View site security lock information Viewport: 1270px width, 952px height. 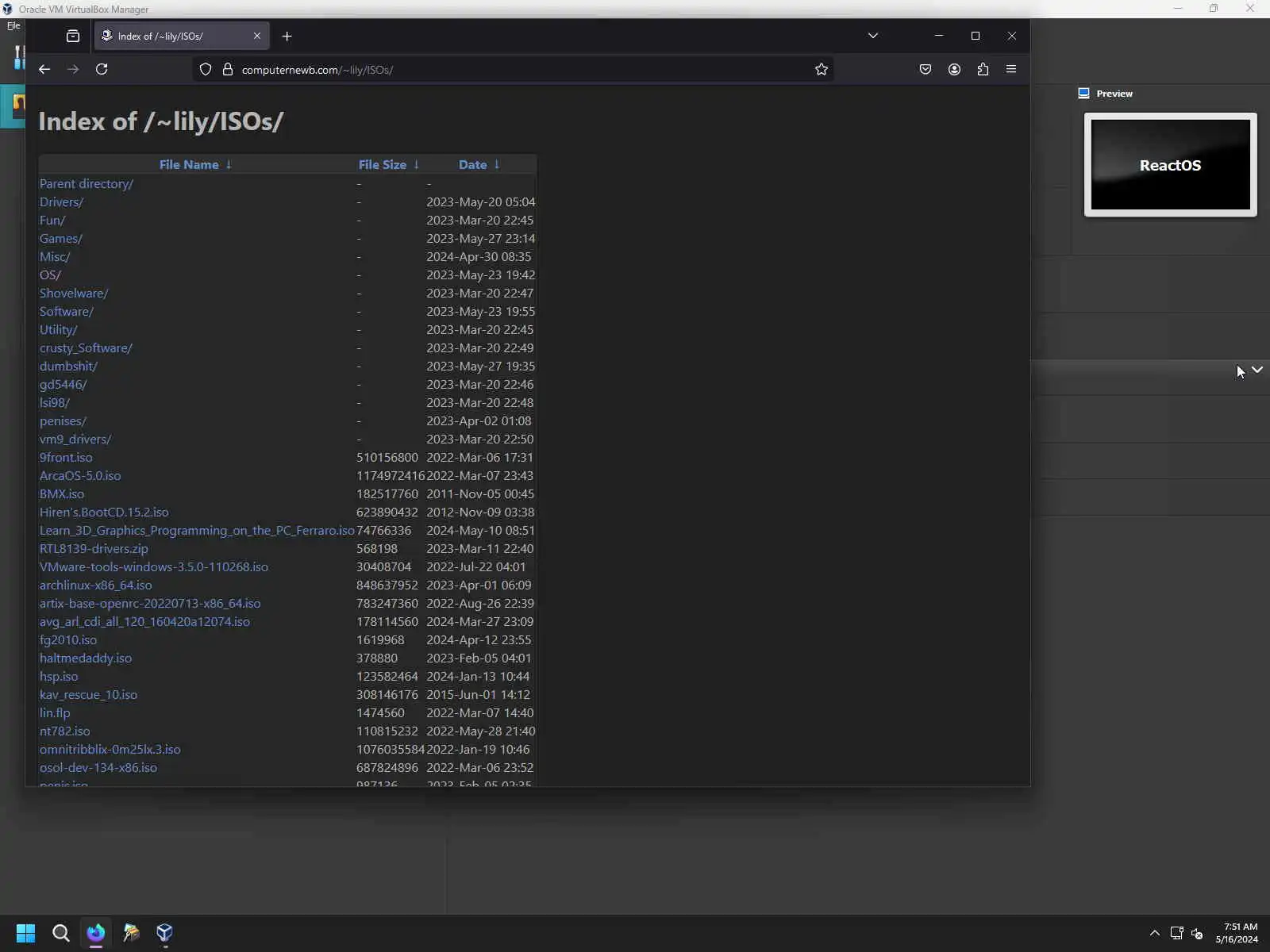click(228, 70)
